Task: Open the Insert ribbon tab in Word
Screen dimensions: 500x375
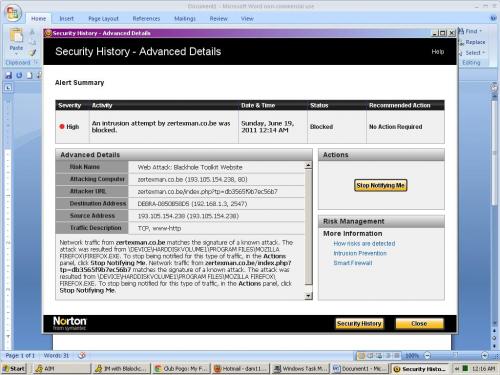Action: click(66, 19)
